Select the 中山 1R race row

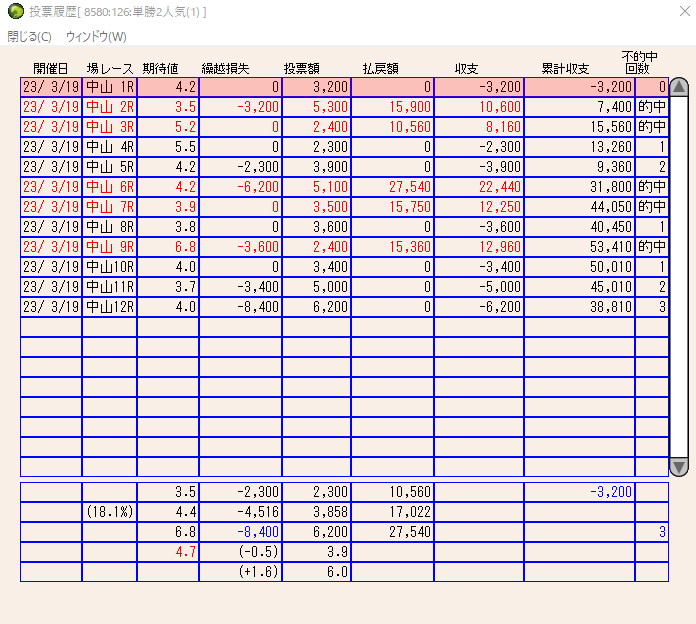(x=109, y=87)
